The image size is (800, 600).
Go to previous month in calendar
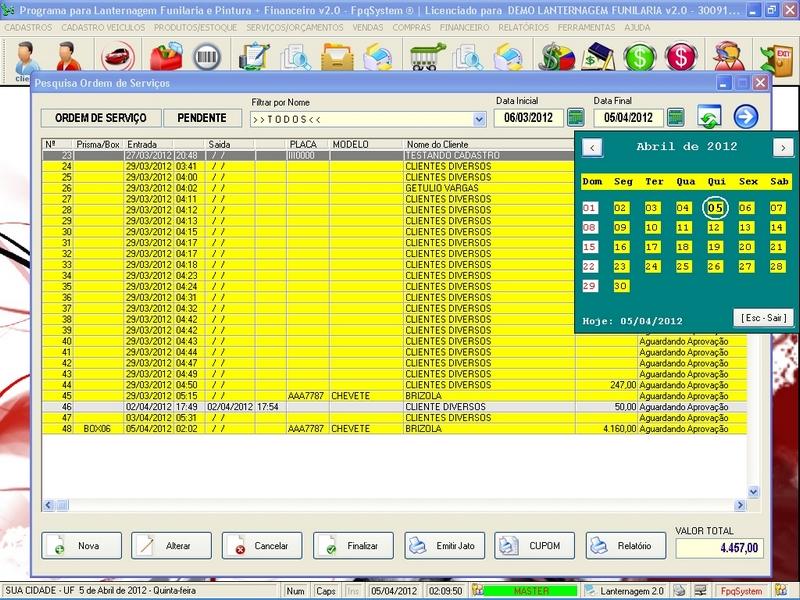click(591, 147)
